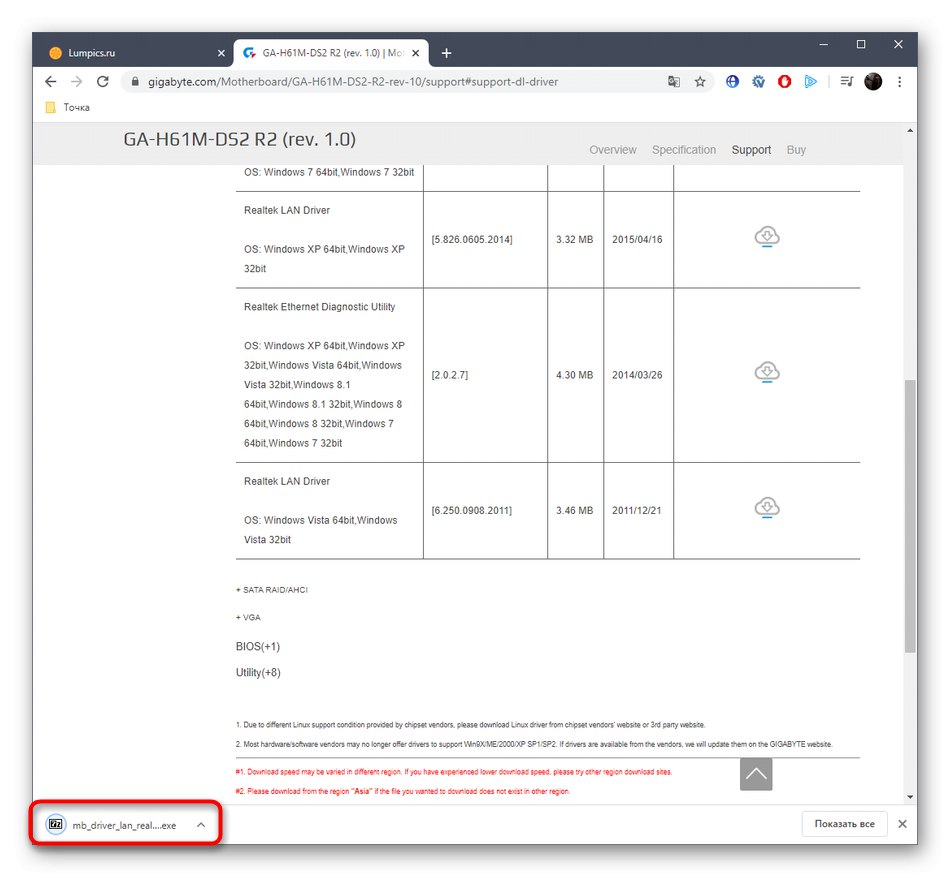Close the downloads bar
Screen dimensions: 950x877
(x=902, y=824)
